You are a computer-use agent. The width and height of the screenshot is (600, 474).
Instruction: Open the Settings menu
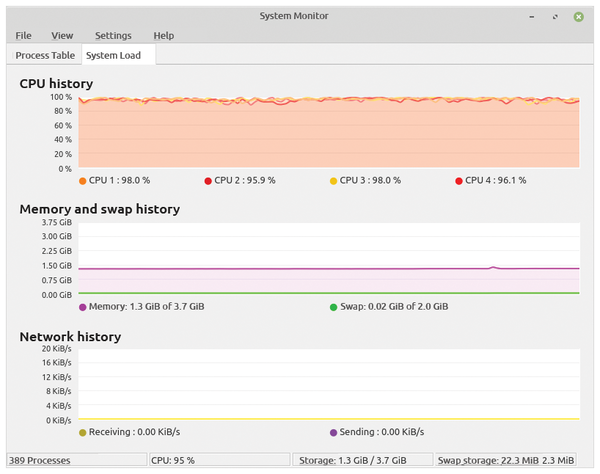pos(113,36)
